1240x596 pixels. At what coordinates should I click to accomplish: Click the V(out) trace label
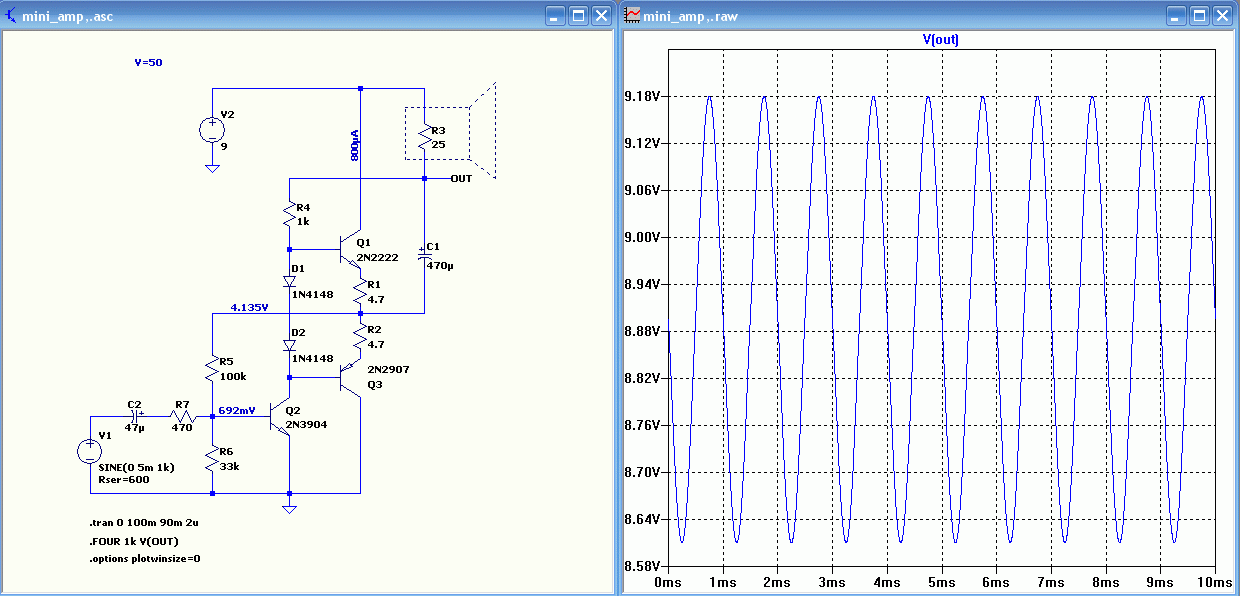[x=940, y=40]
